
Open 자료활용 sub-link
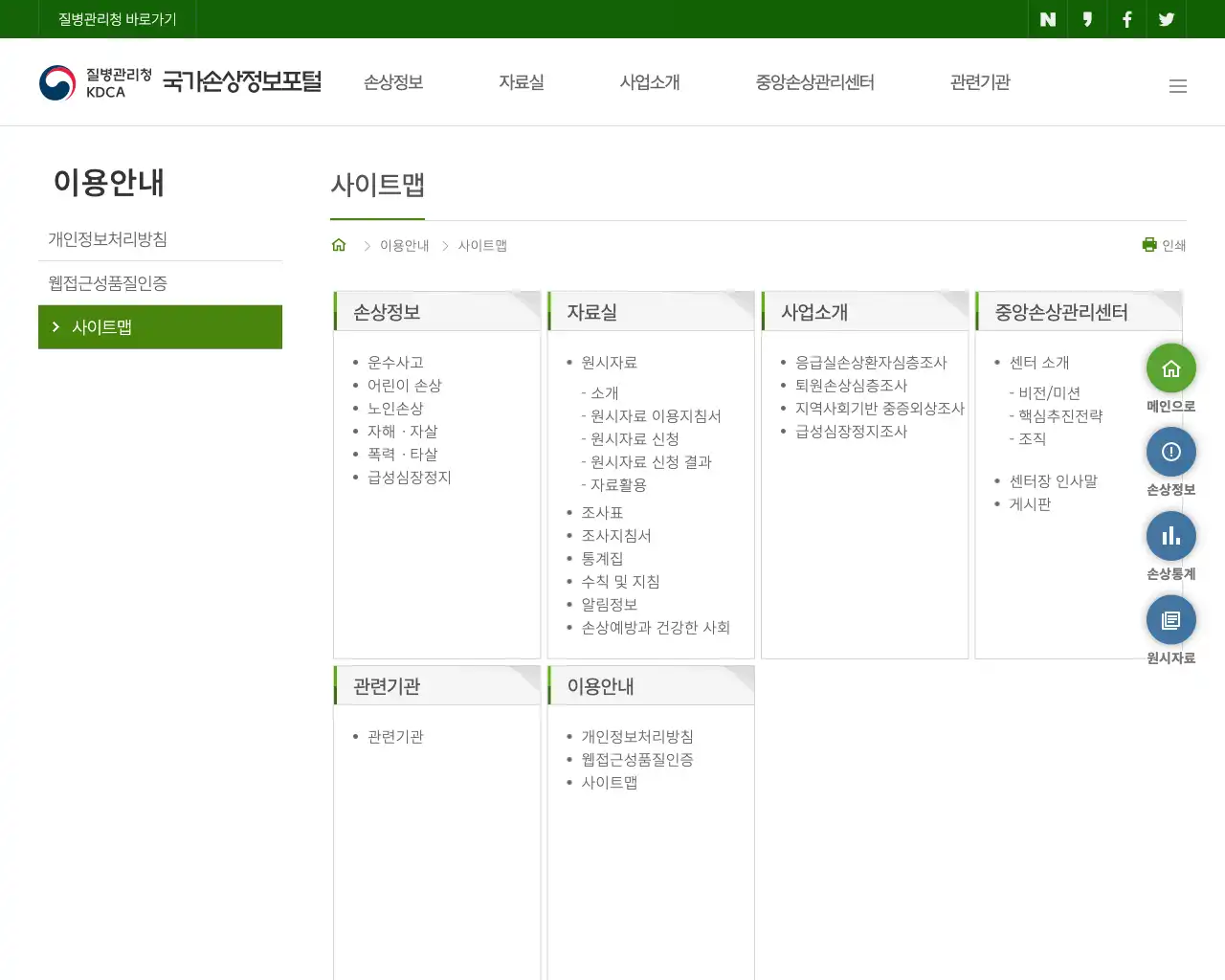pos(614,485)
